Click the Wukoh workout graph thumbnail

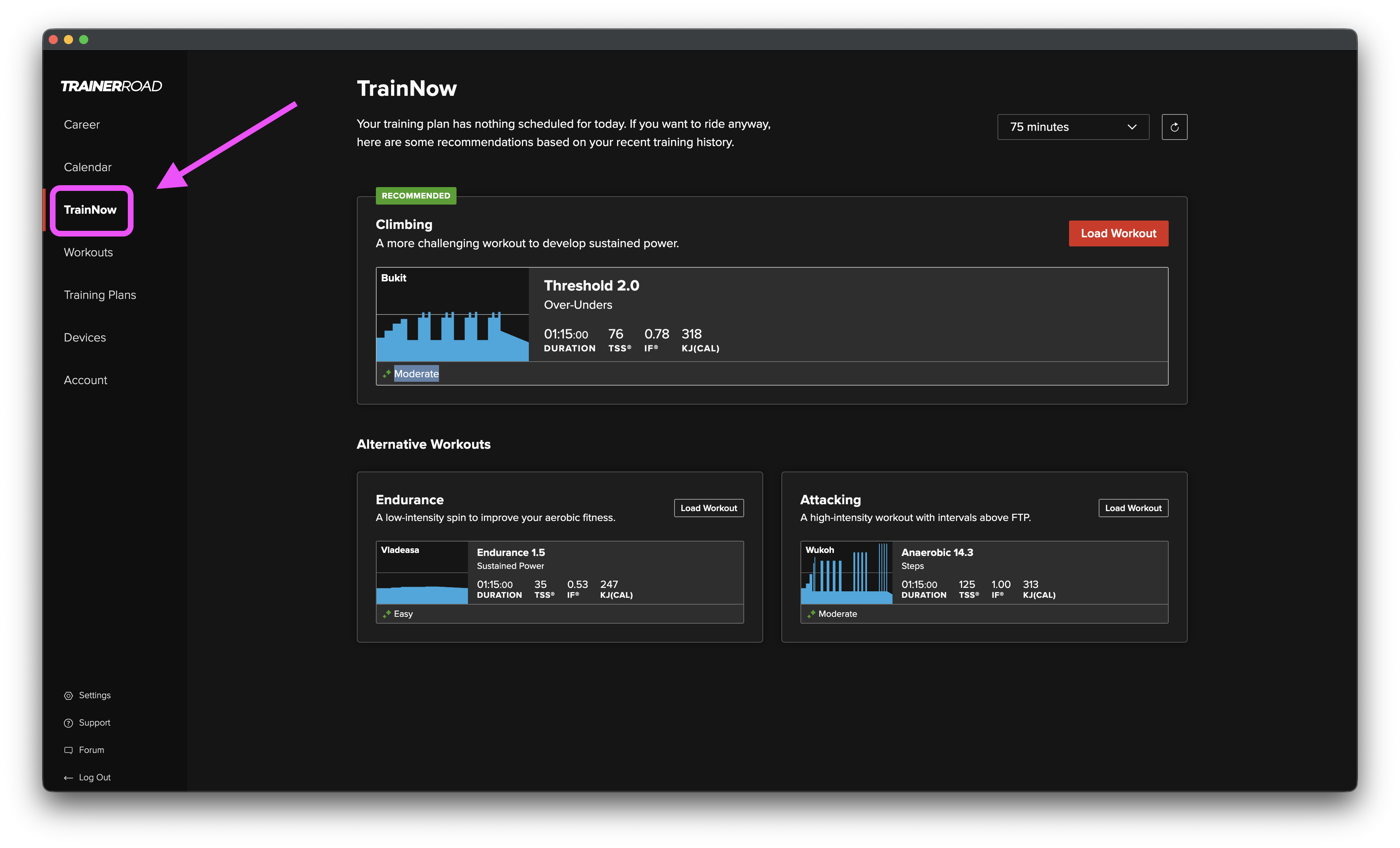coord(846,573)
